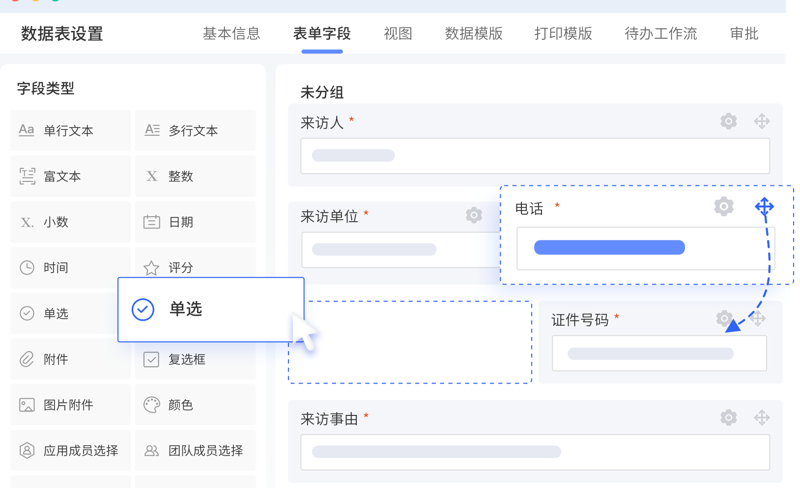Open settings gear for 来访事由 field
Image resolution: width=800 pixels, height=488 pixels.
(728, 418)
